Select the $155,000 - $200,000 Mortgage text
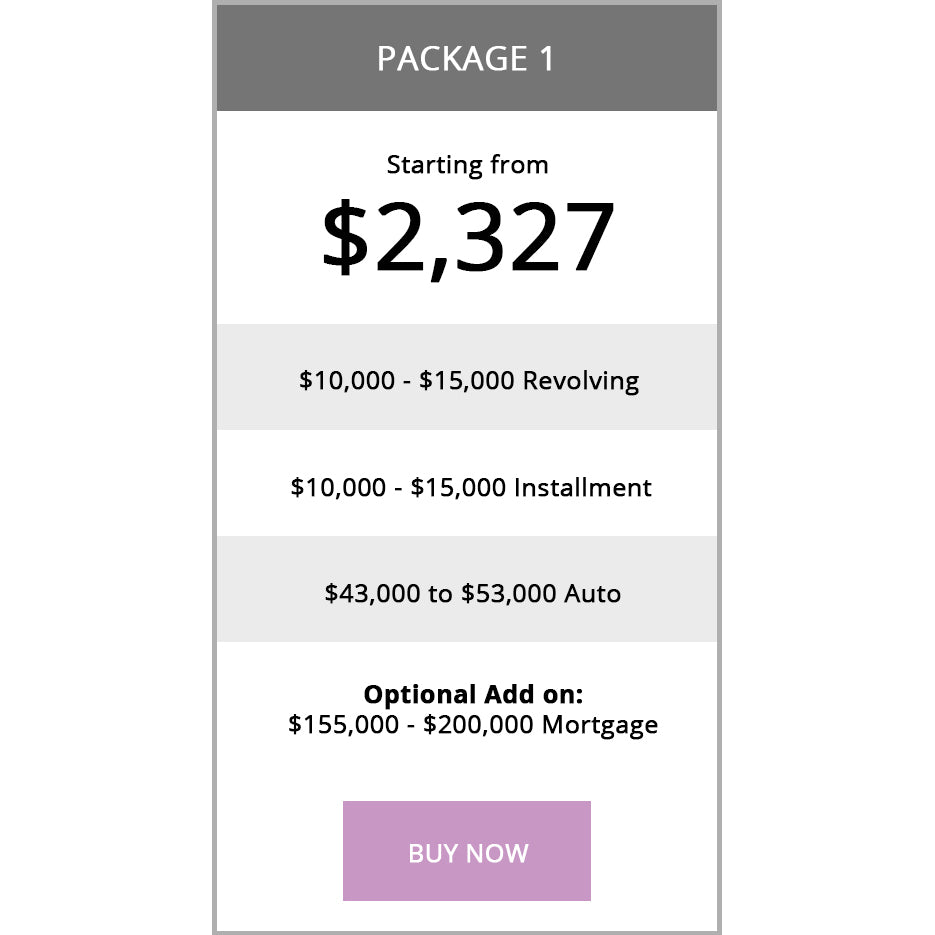935x935 pixels. (x=471, y=724)
